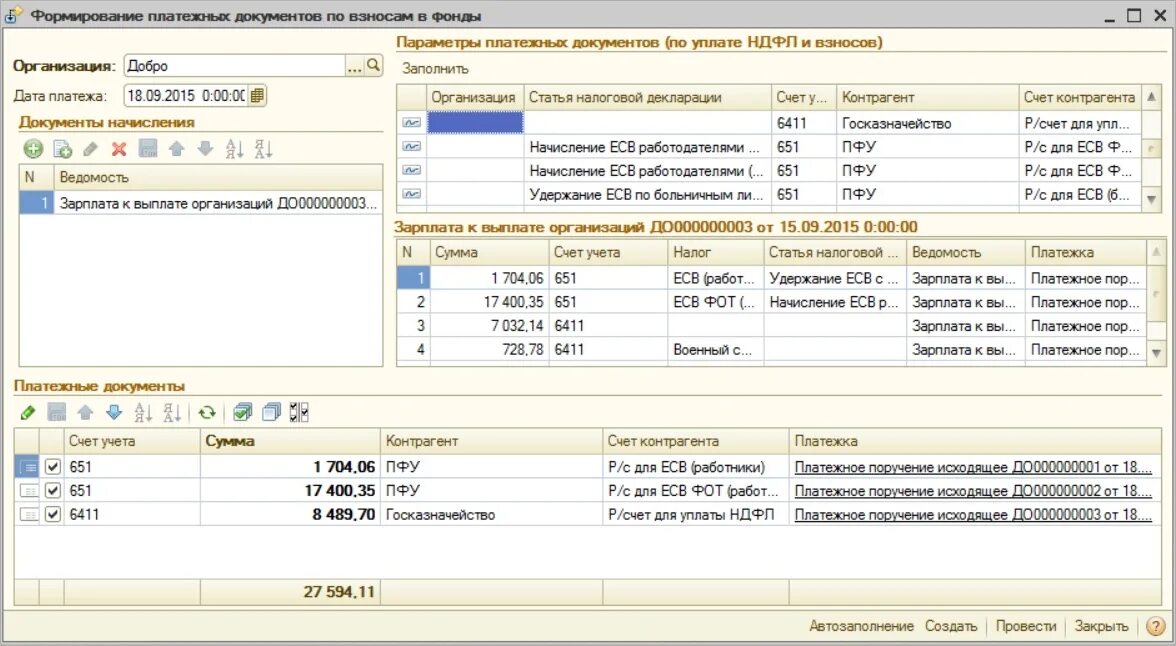Click the scroll-up arrow of the parameters table

click(1151, 97)
